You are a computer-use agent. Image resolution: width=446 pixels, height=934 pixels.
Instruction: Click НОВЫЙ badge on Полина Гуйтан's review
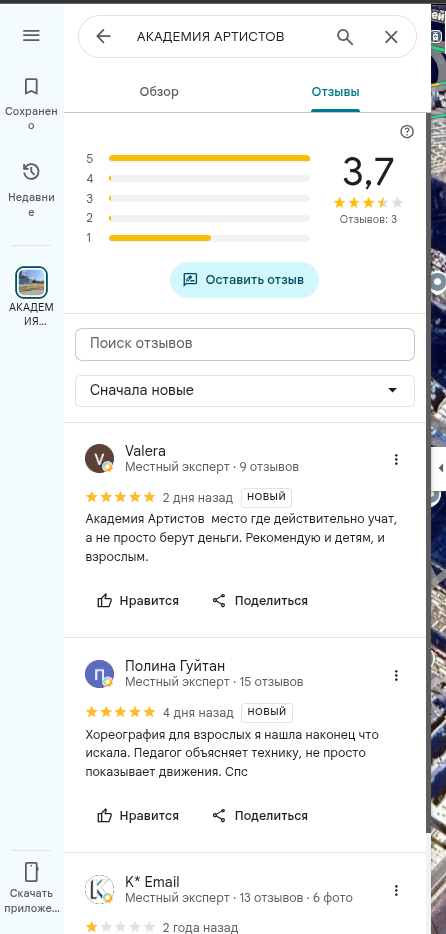tap(267, 712)
